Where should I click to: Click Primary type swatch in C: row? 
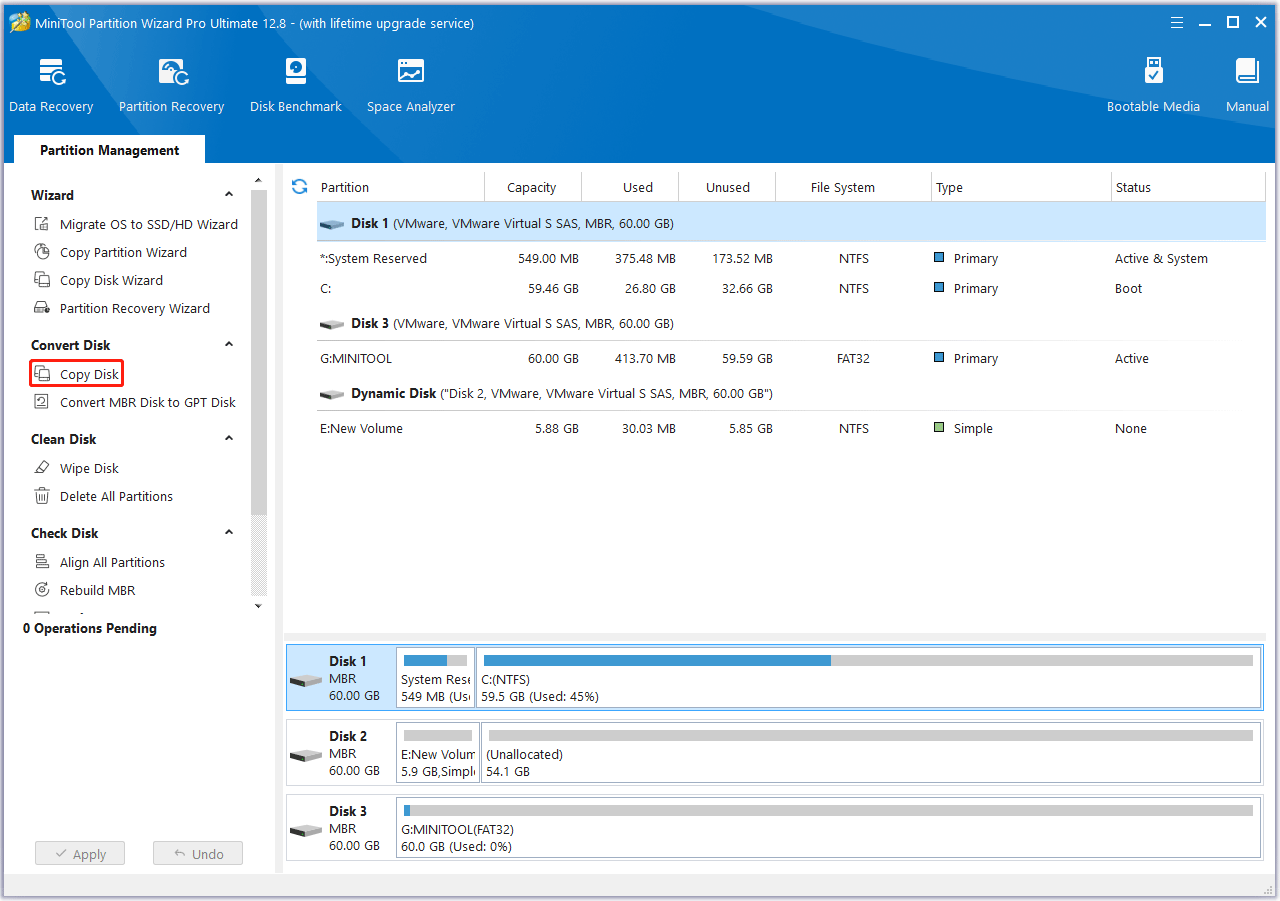coord(939,288)
